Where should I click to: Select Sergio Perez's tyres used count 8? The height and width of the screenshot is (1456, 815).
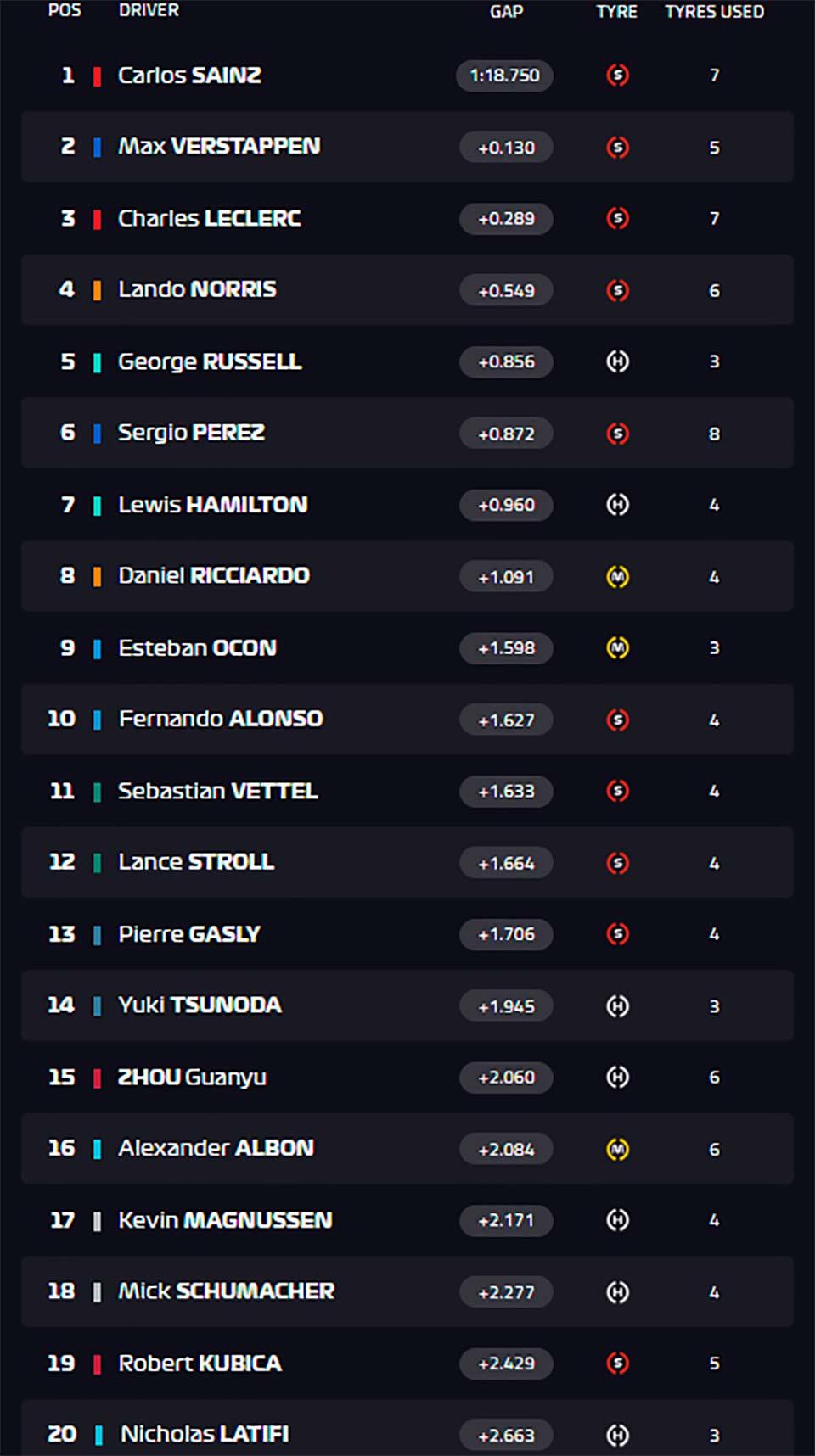714,434
